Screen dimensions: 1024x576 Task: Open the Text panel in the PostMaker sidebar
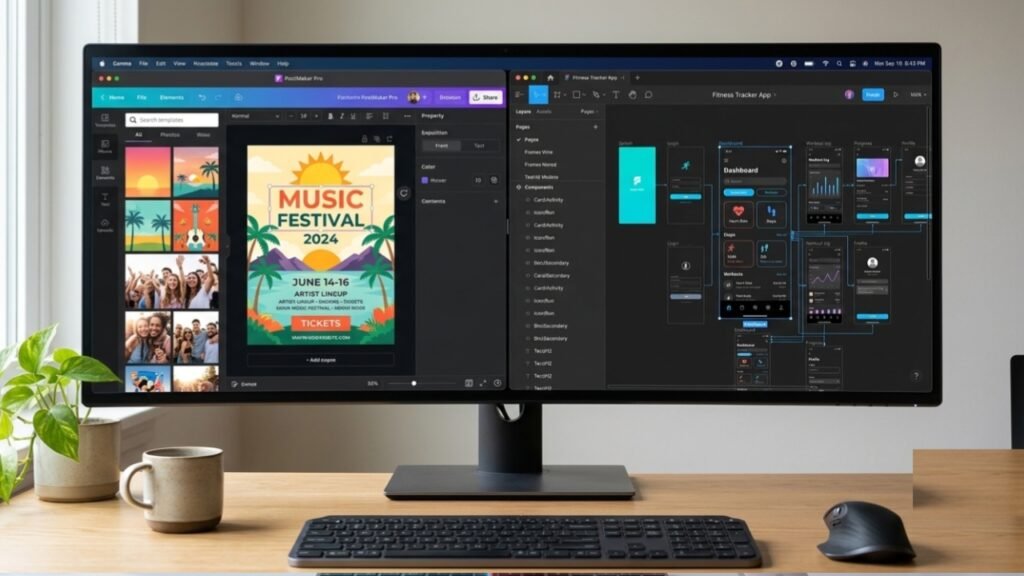click(105, 199)
